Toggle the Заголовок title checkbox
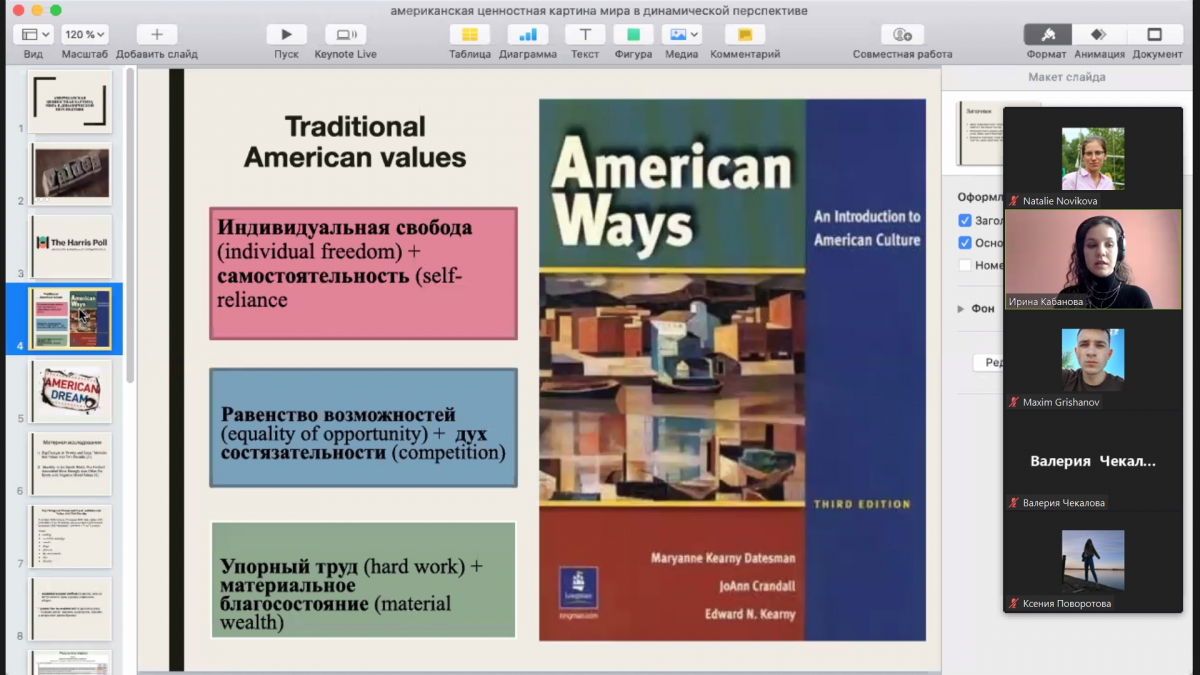1200x675 pixels. coord(965,221)
